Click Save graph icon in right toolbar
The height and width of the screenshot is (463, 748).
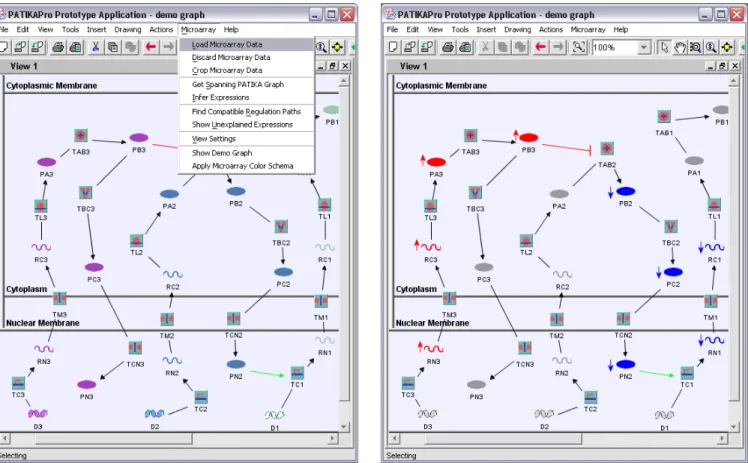click(x=427, y=47)
